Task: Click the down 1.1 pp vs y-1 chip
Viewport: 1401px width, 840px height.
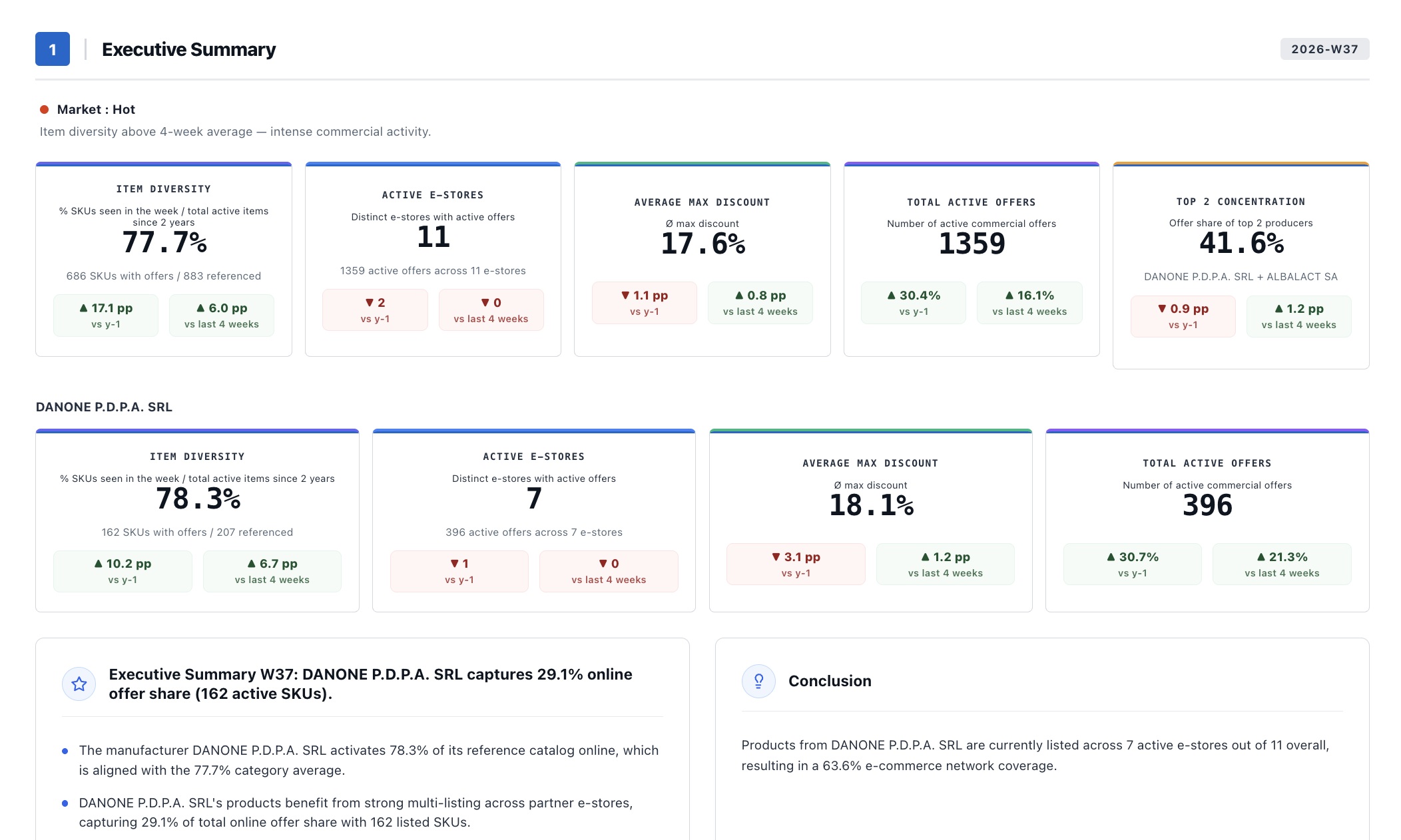Action: (x=645, y=303)
